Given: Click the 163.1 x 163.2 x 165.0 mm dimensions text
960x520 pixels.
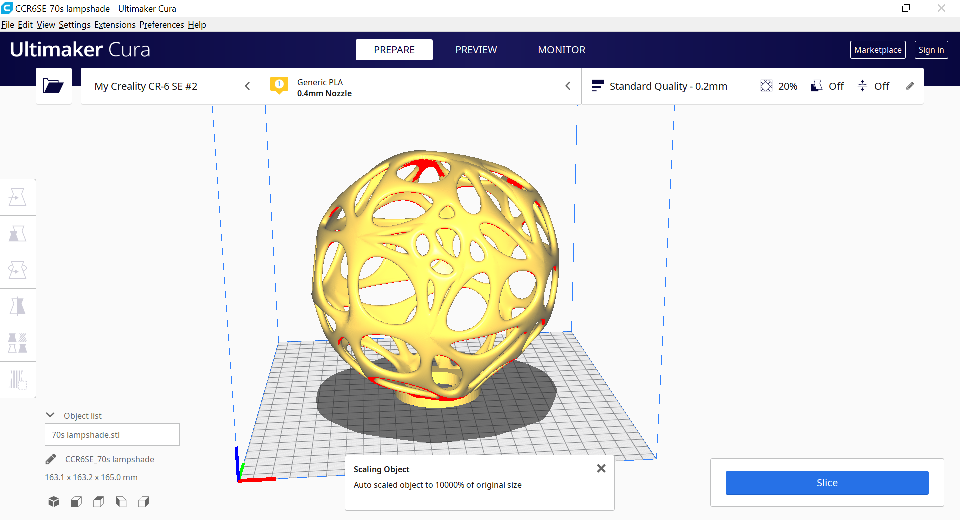Looking at the screenshot, I should [x=91, y=477].
